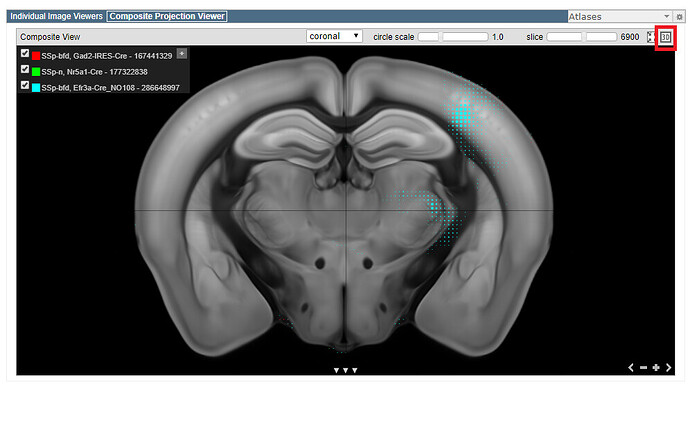Click the red swatch for Gad2-IRES-Cre
The width and height of the screenshot is (690, 441).
(x=36, y=56)
